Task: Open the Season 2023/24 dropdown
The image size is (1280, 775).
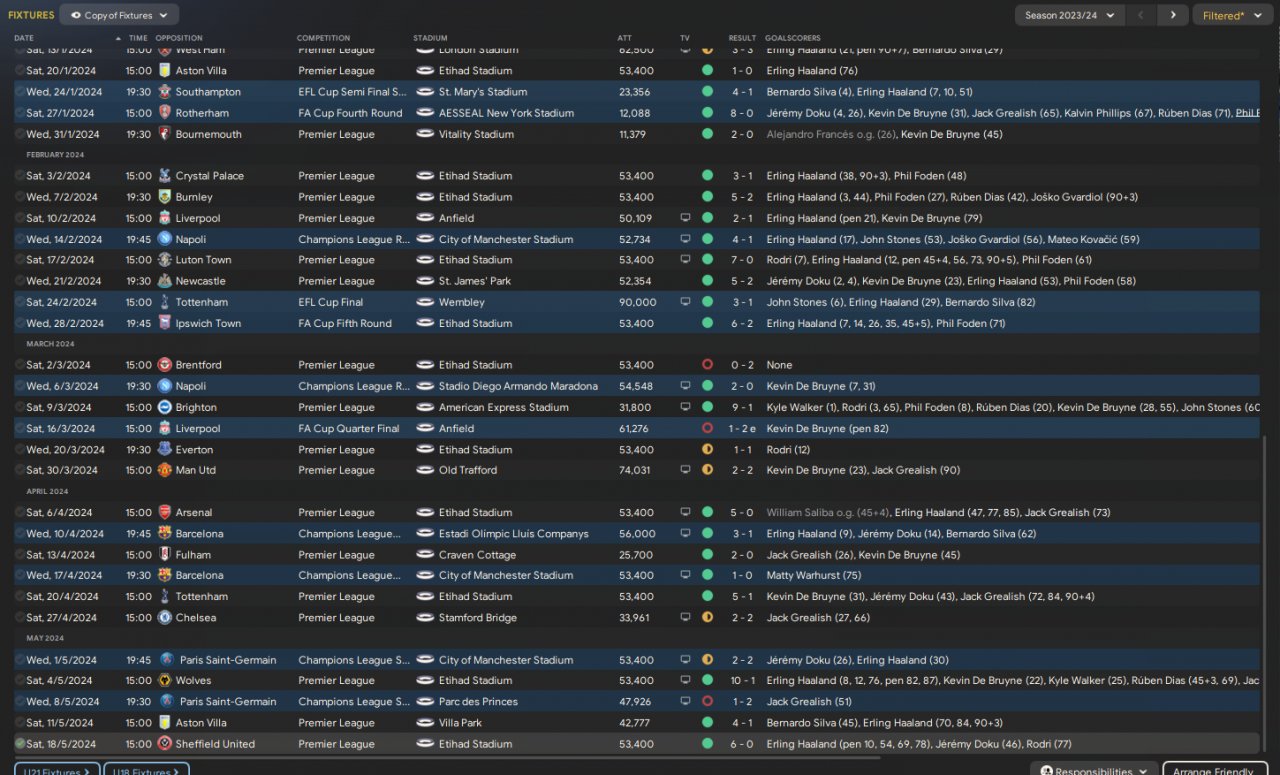Action: (x=1069, y=15)
